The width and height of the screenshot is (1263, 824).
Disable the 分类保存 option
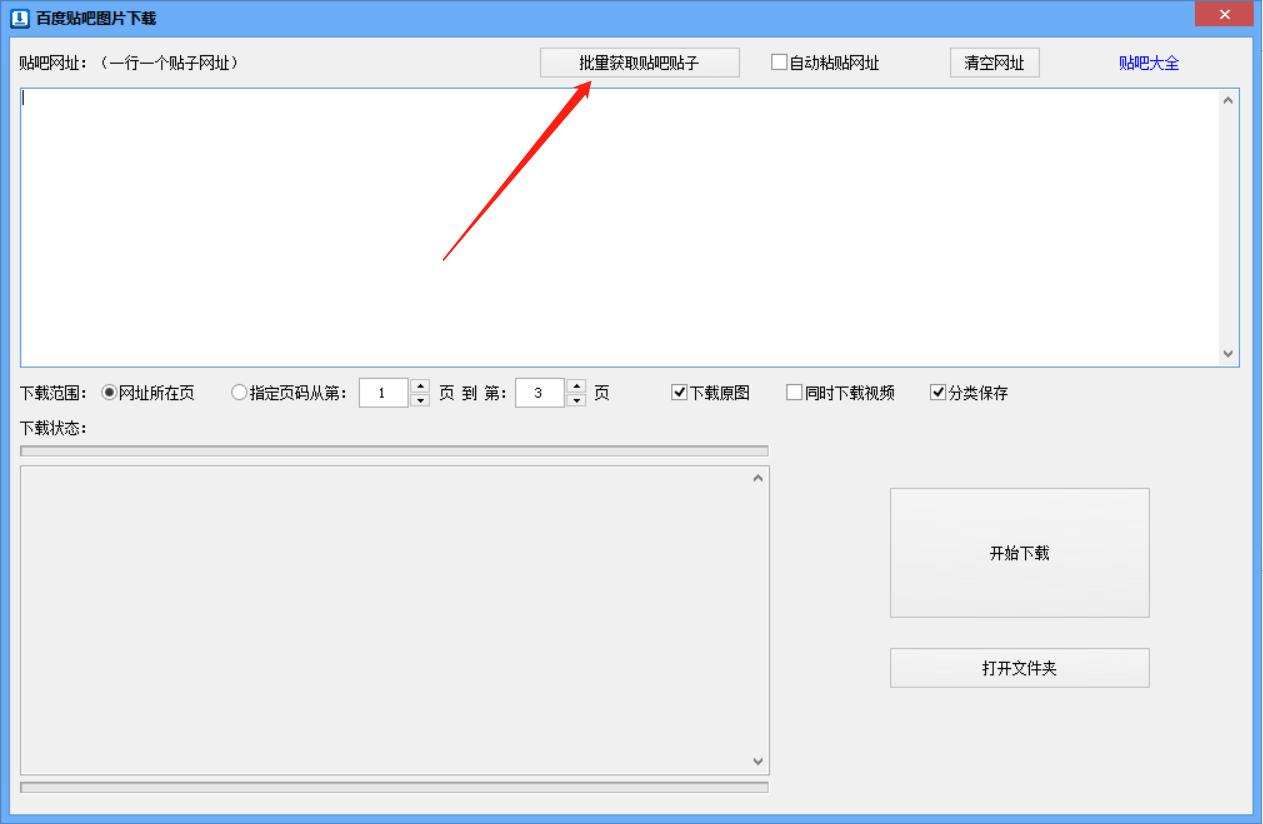point(938,393)
